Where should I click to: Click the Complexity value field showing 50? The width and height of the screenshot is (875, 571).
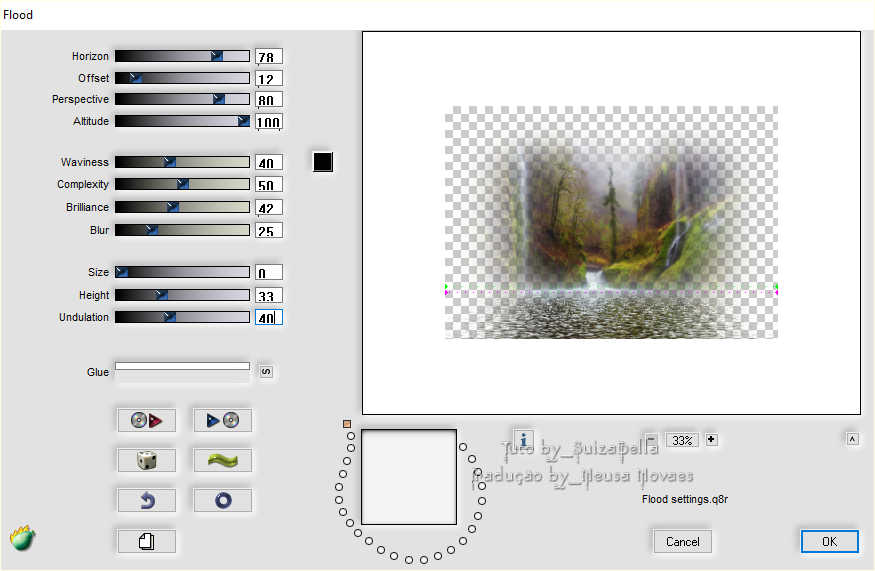(269, 185)
